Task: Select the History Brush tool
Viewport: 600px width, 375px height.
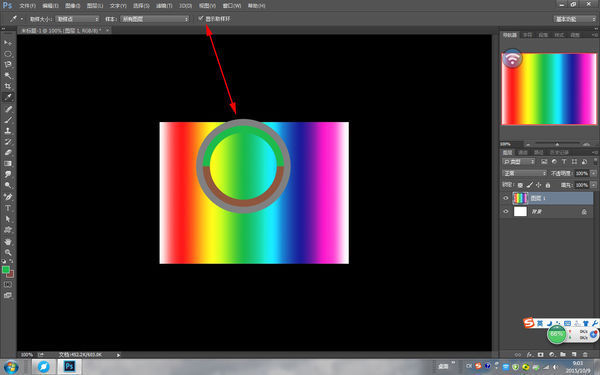Action: 8,142
